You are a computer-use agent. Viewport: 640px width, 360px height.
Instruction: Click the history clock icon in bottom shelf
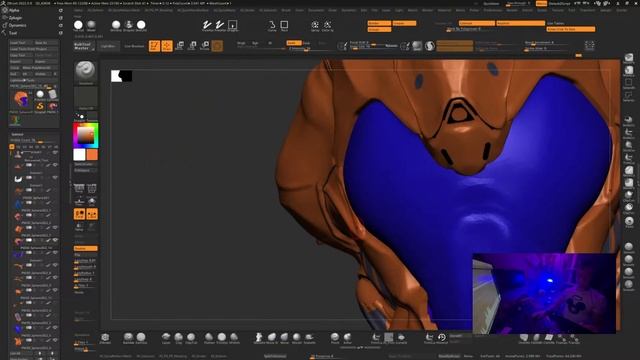(x=442, y=338)
